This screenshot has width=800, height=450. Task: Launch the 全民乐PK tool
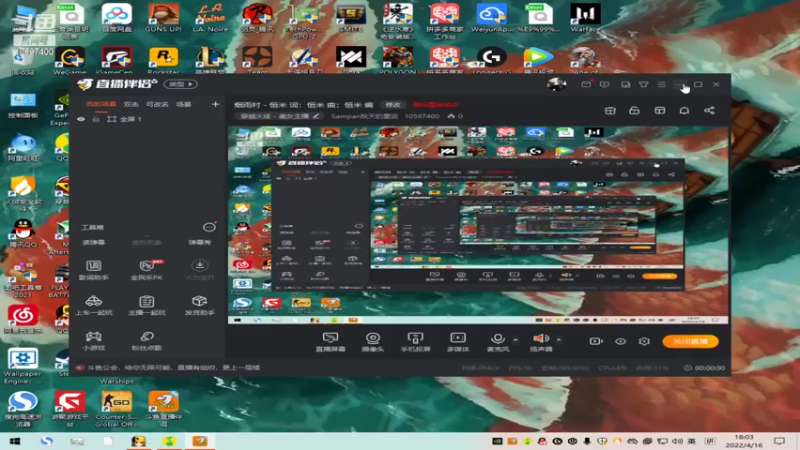pos(147,270)
